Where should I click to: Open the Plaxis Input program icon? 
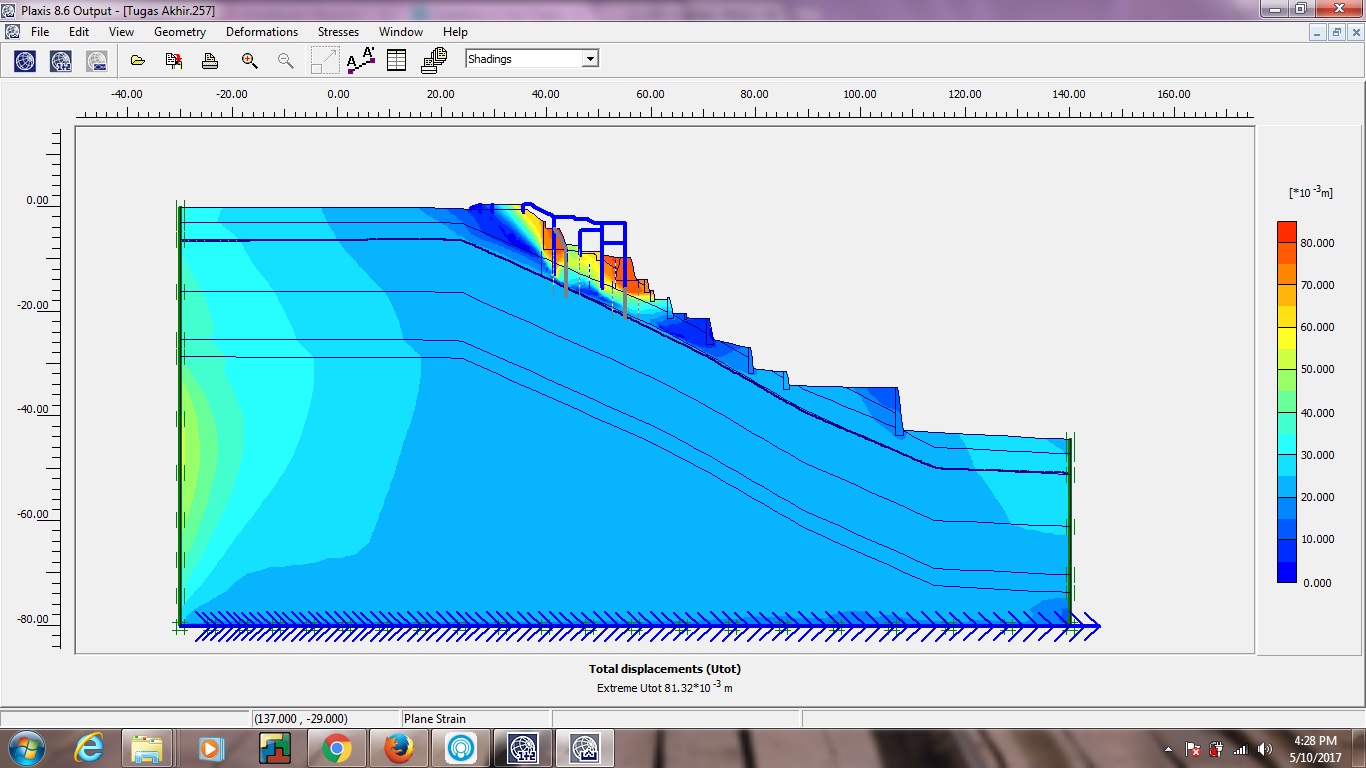point(25,61)
